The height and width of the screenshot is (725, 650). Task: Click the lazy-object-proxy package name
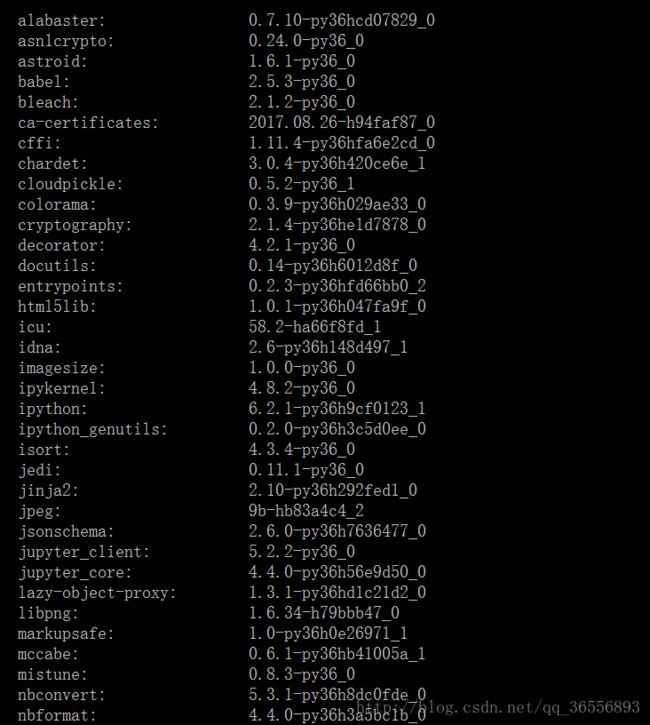97,593
